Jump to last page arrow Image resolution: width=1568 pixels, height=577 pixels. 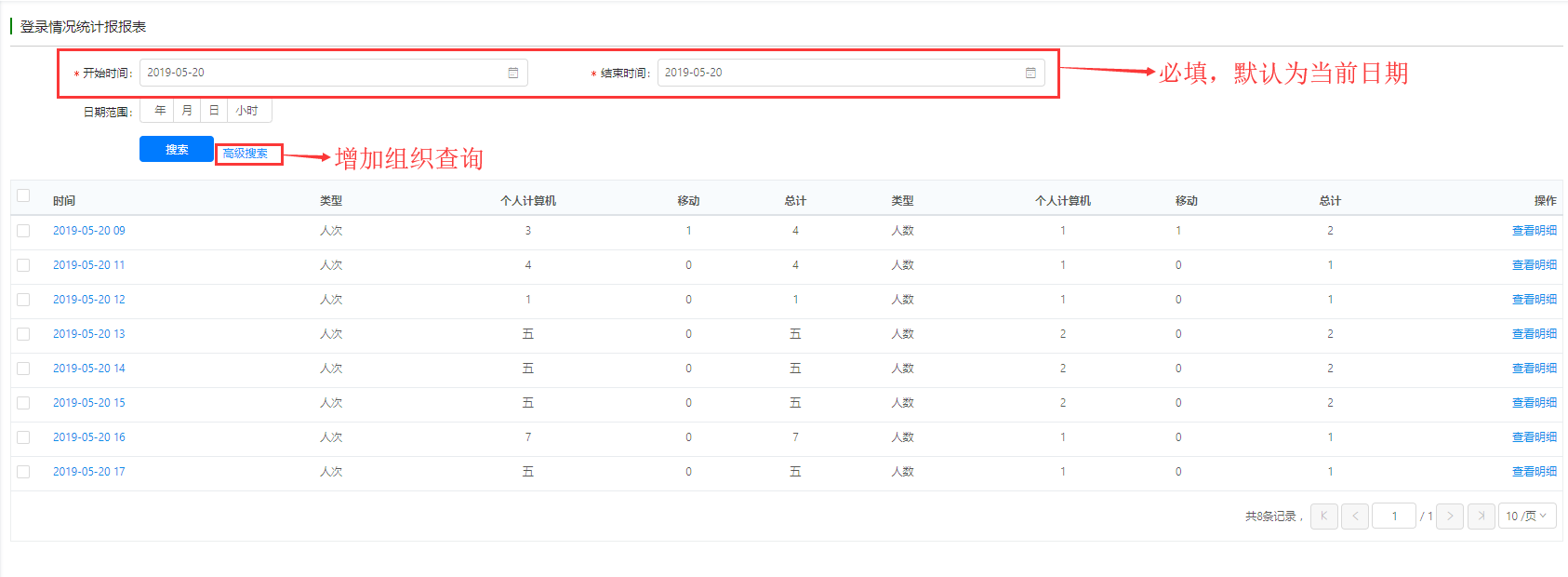click(1481, 516)
